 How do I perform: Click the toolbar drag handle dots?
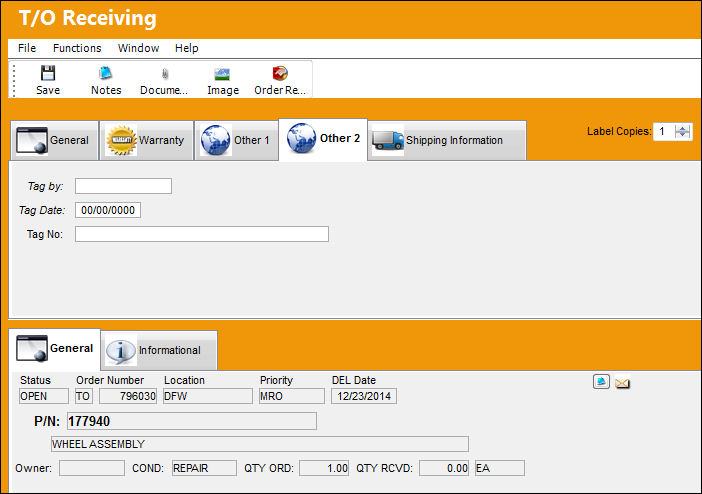pos(14,81)
